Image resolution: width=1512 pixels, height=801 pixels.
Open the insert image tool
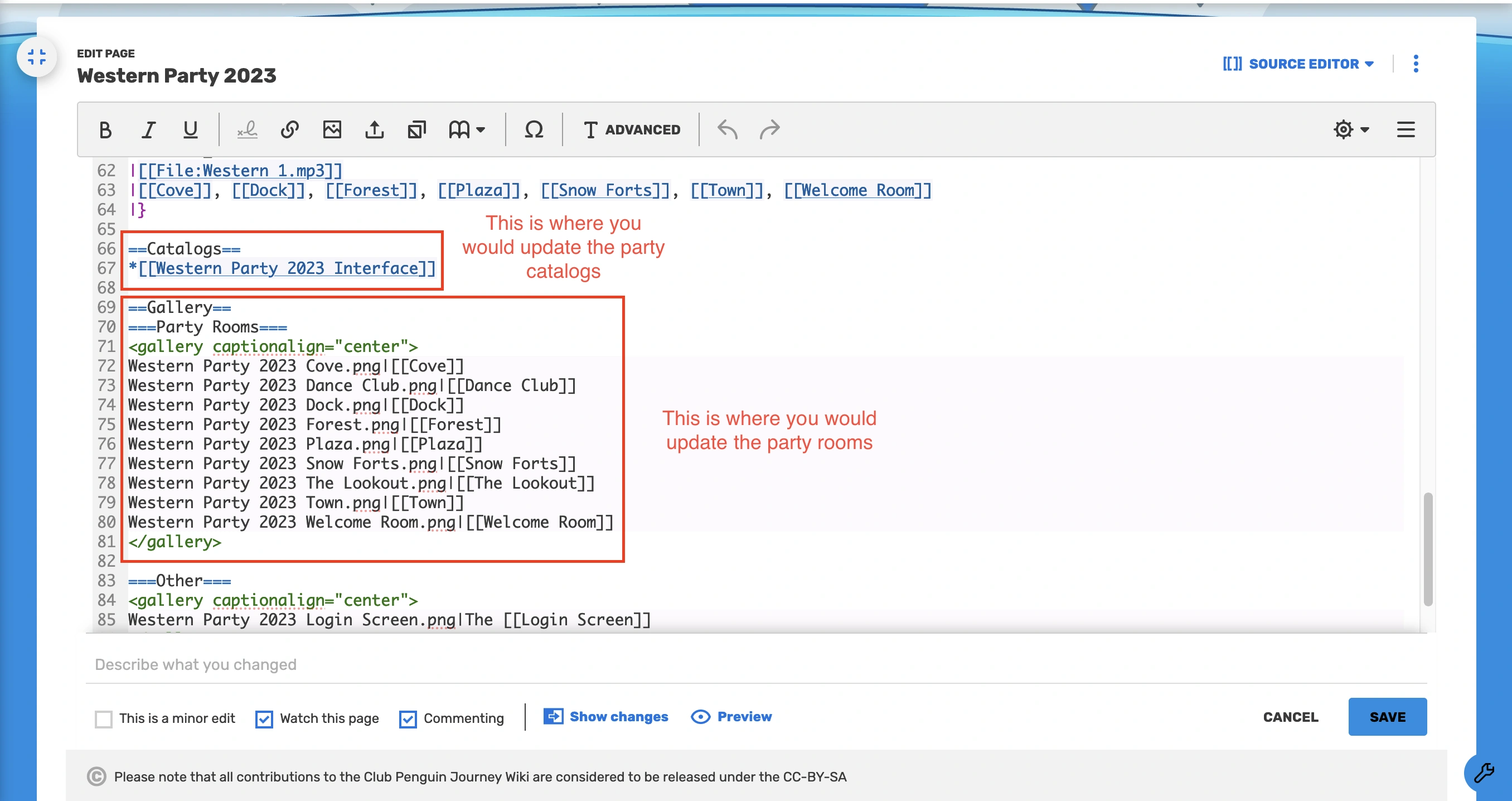(332, 130)
